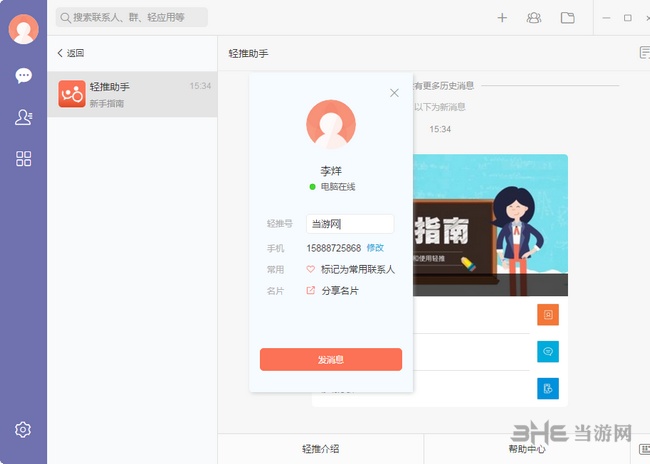This screenshot has height=464, width=650.
Task: Select the 轻推助手 conversation row
Action: [x=132, y=94]
